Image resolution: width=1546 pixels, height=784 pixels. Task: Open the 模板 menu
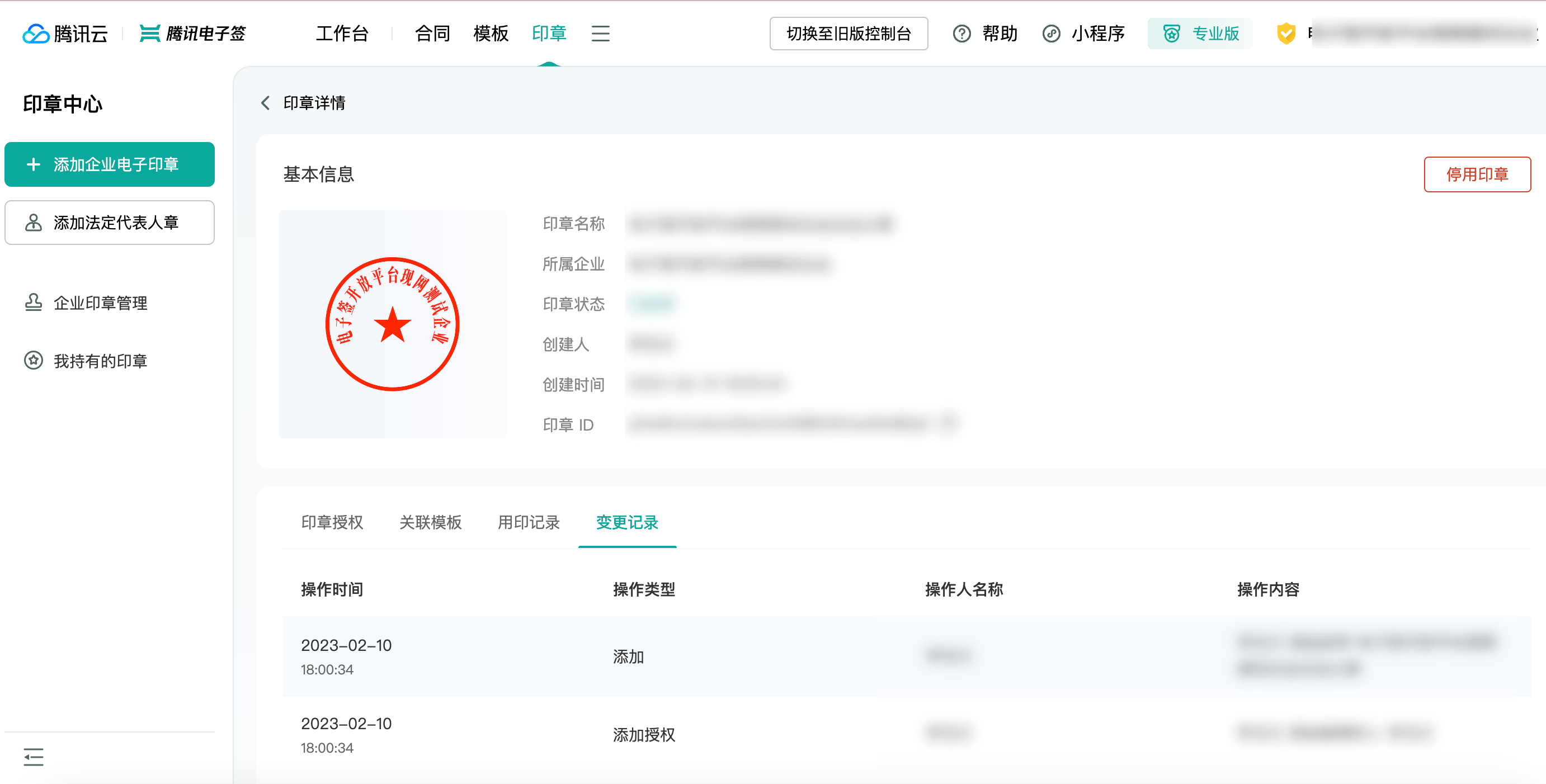491,34
